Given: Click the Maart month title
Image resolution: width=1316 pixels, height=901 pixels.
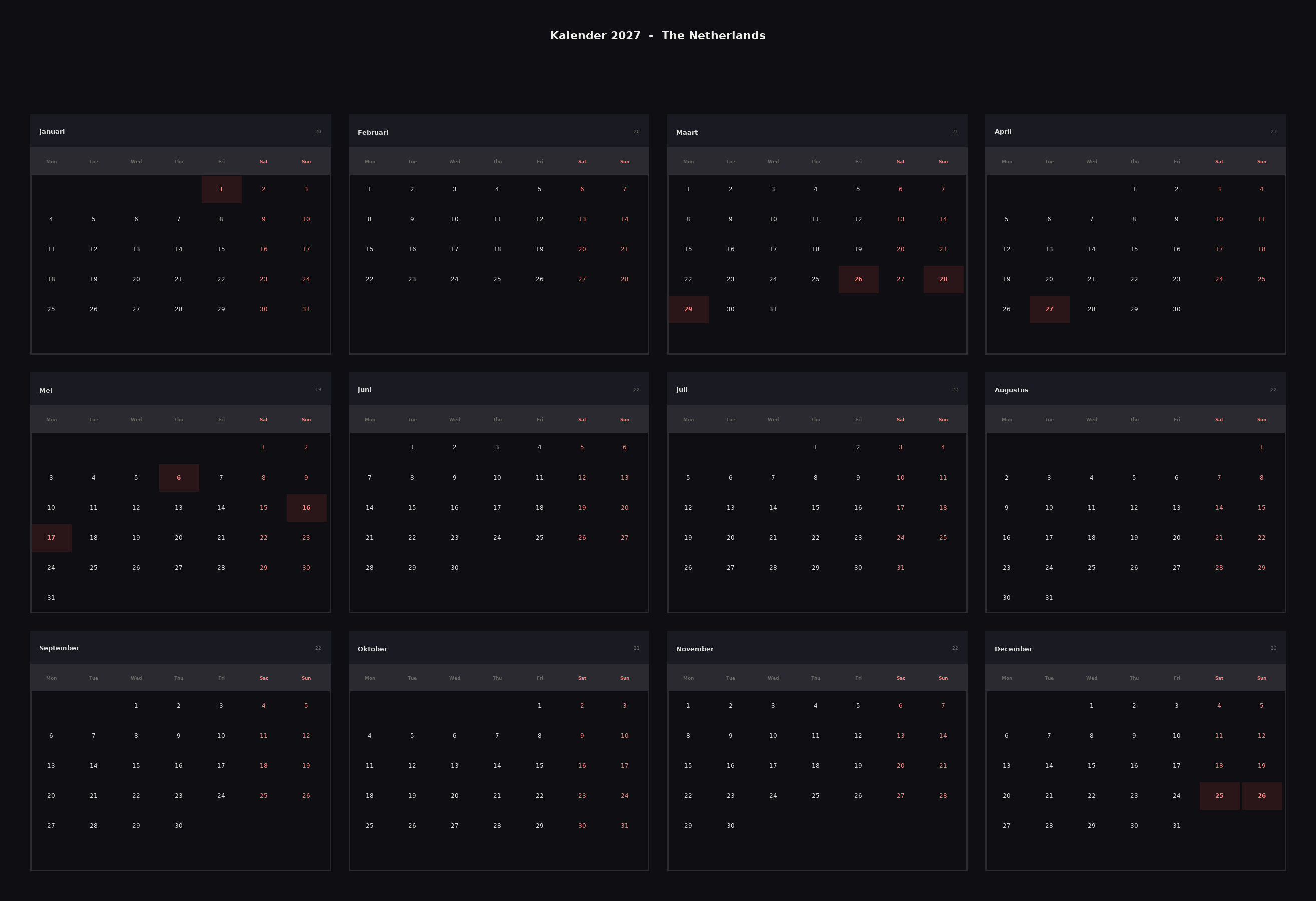Looking at the screenshot, I should click(687, 133).
